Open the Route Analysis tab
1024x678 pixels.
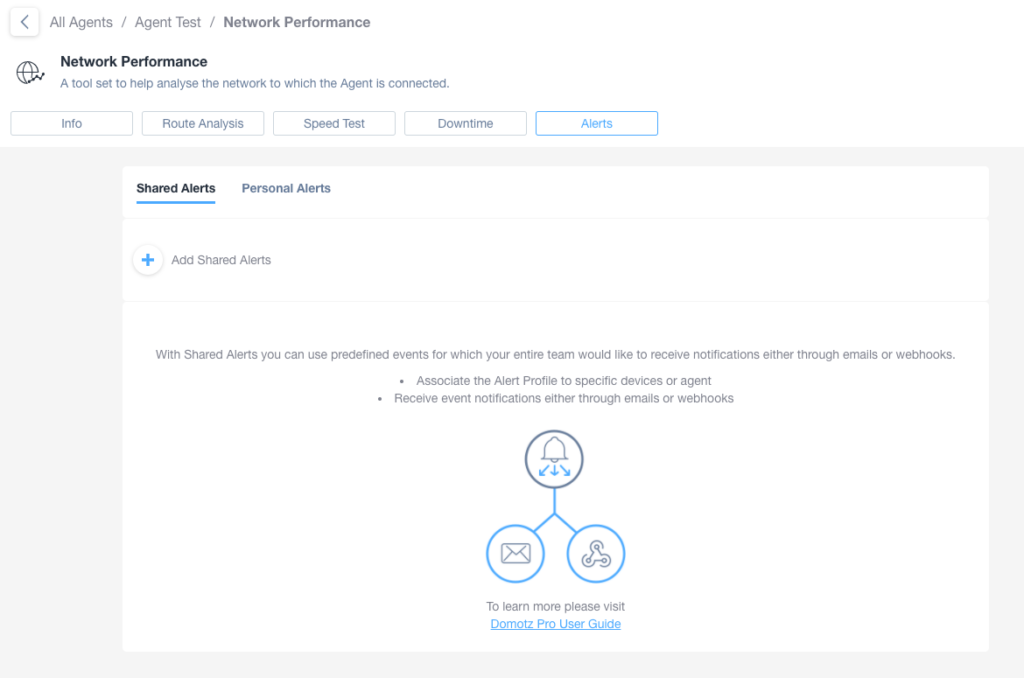pos(202,123)
